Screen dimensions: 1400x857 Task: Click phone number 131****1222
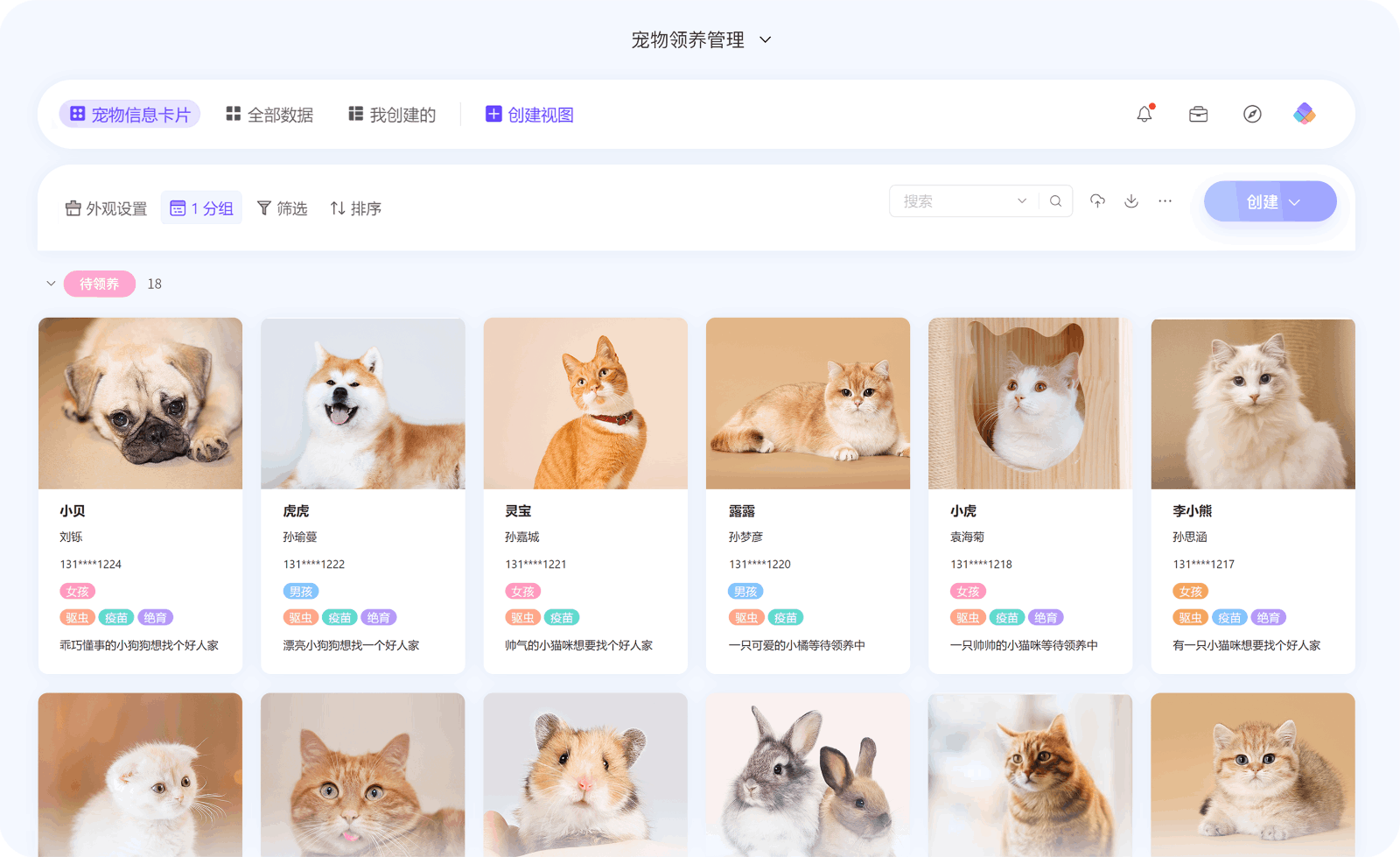point(314,565)
